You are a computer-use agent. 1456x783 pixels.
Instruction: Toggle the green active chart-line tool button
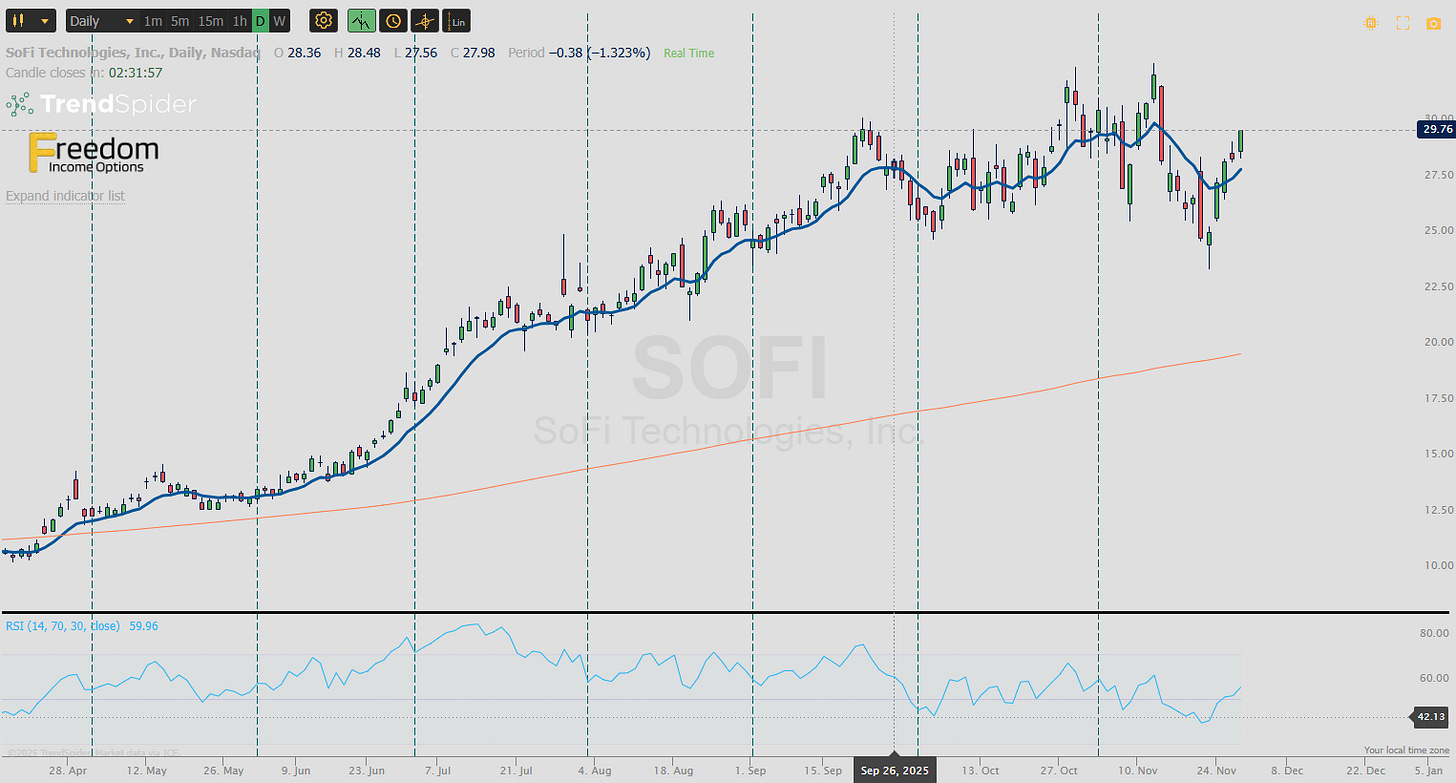(x=362, y=21)
